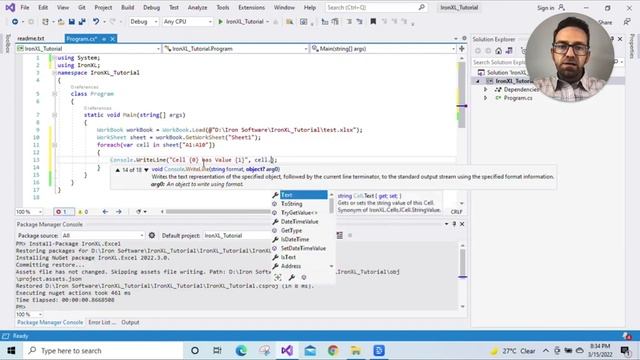
Task: Open Microsoft Edge from the taskbar
Action: [x=241, y=351]
